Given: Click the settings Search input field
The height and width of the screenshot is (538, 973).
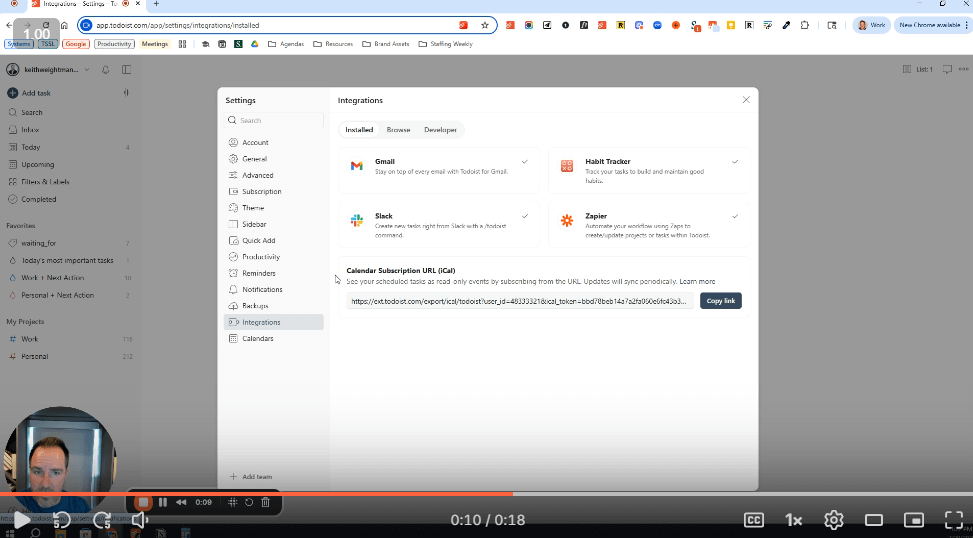Looking at the screenshot, I should (274, 120).
